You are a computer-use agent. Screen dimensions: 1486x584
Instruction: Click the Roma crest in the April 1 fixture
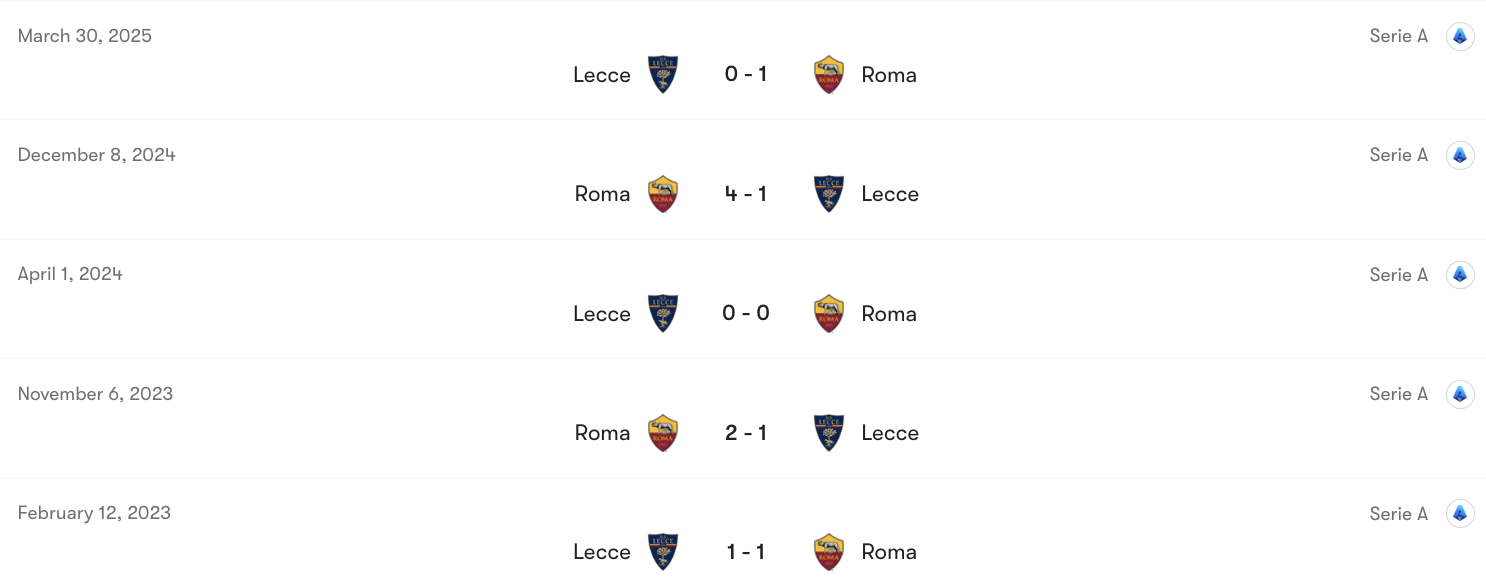[829, 313]
